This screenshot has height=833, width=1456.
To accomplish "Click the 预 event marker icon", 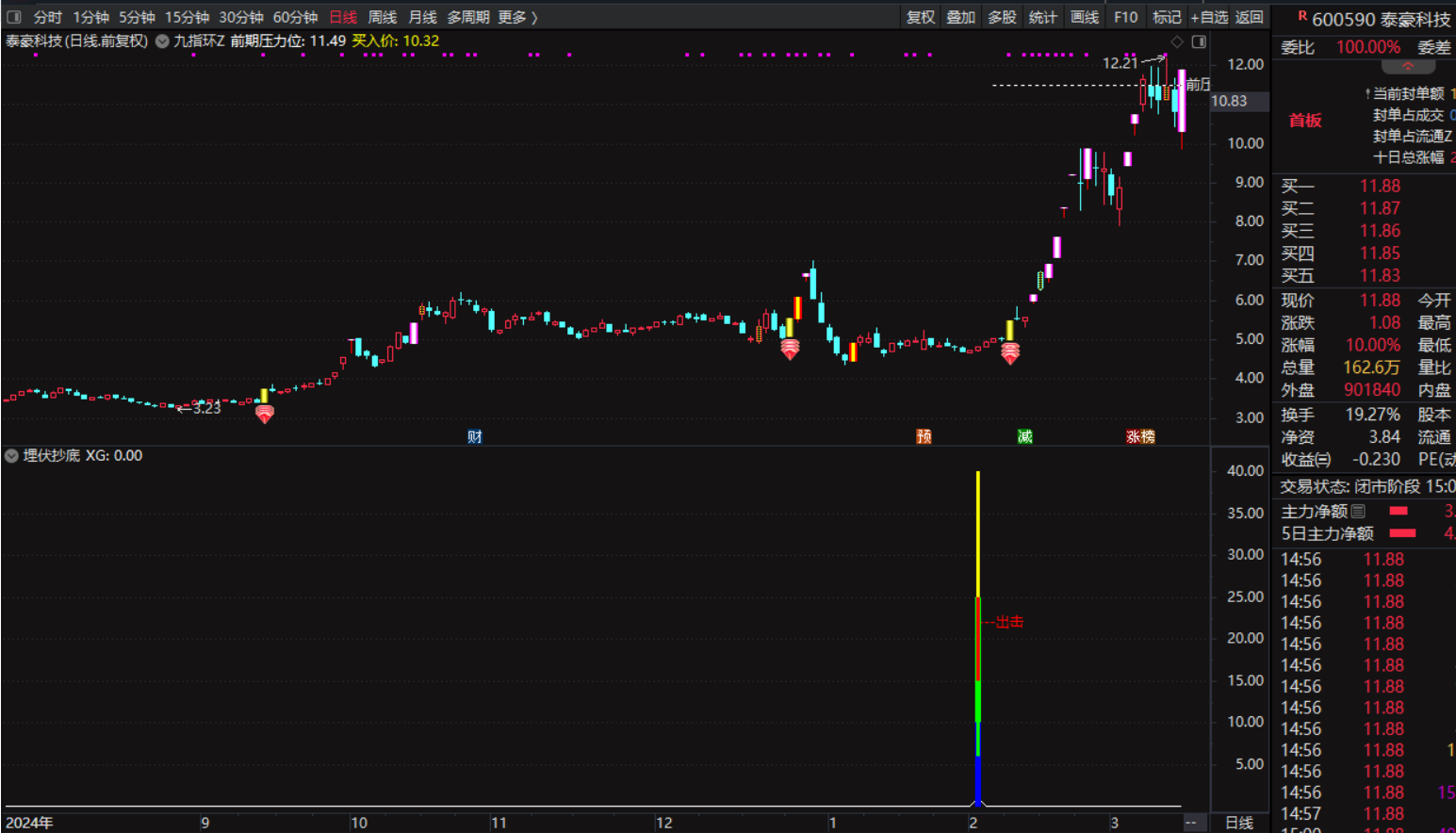I will (x=924, y=436).
